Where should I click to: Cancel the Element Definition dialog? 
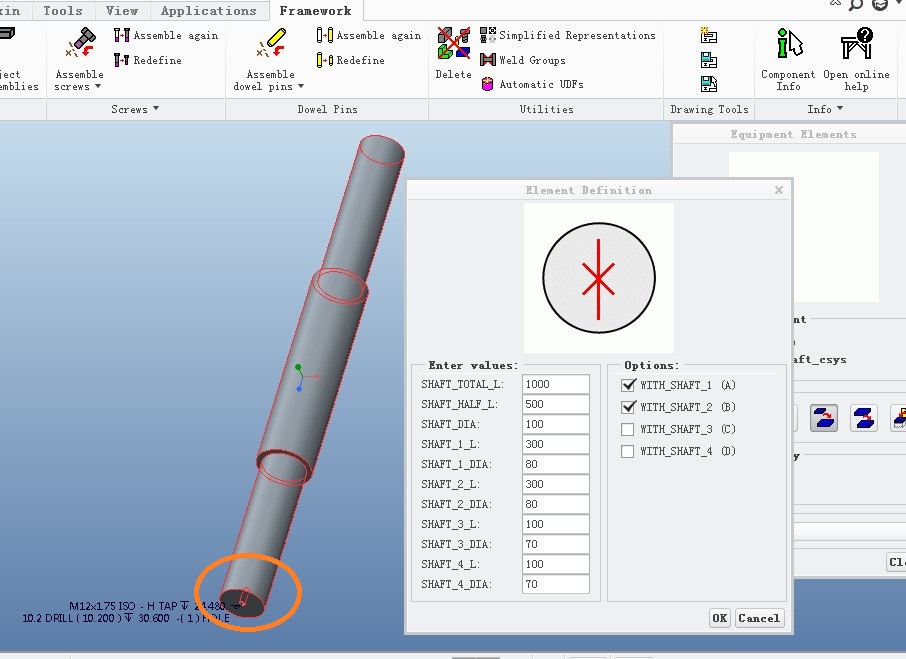pos(759,618)
